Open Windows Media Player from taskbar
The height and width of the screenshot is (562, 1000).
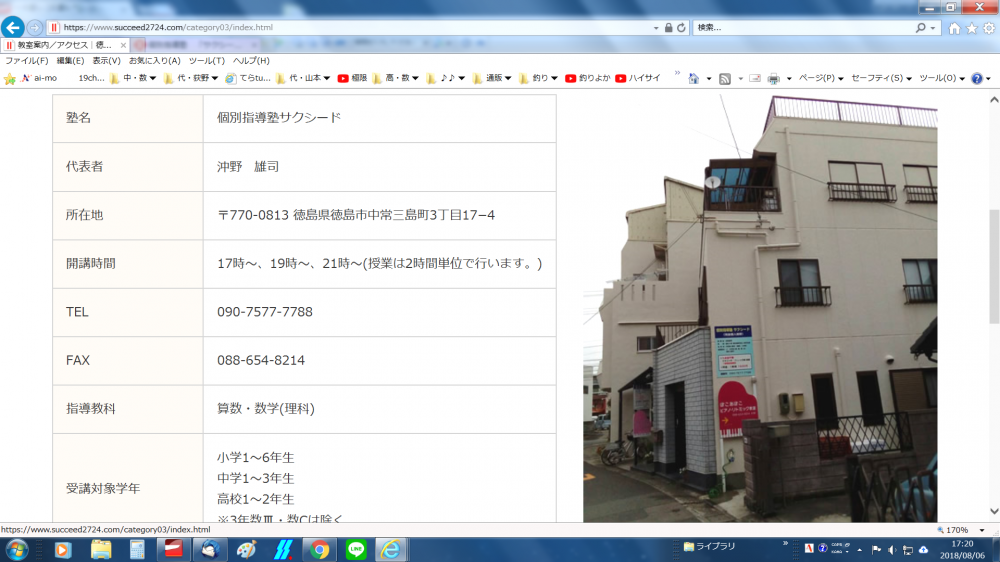(62, 549)
